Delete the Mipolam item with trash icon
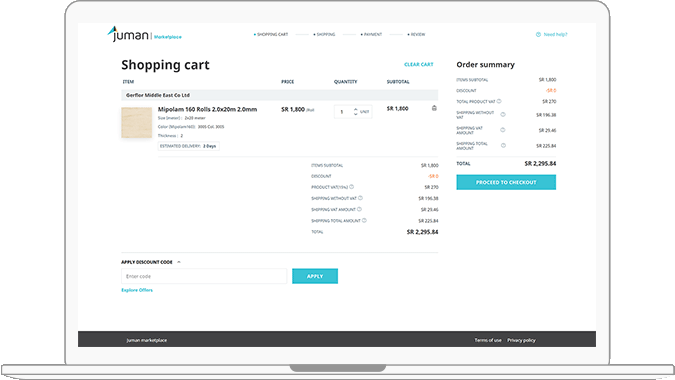This screenshot has height=380, width=675. [434, 108]
